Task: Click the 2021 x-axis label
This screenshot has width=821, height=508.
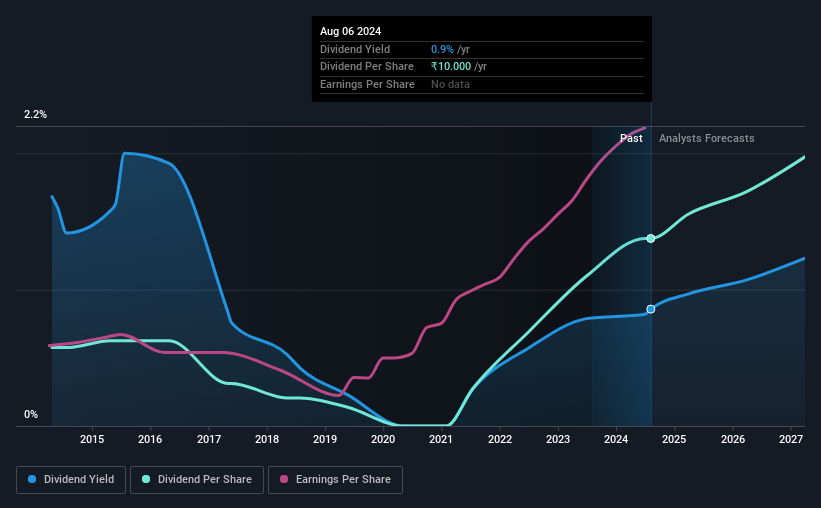Action: (441, 439)
